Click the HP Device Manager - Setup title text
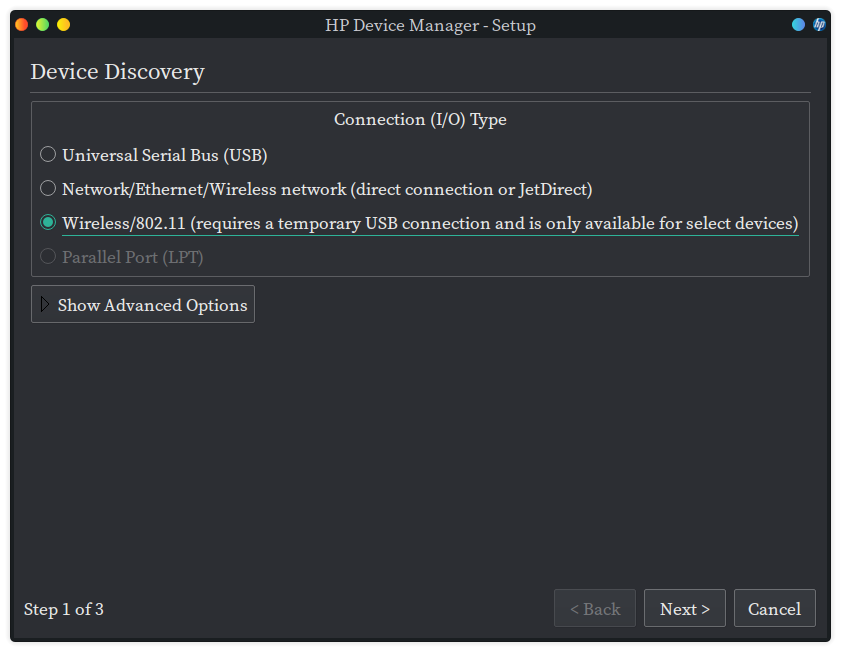The image size is (841, 652). [430, 25]
